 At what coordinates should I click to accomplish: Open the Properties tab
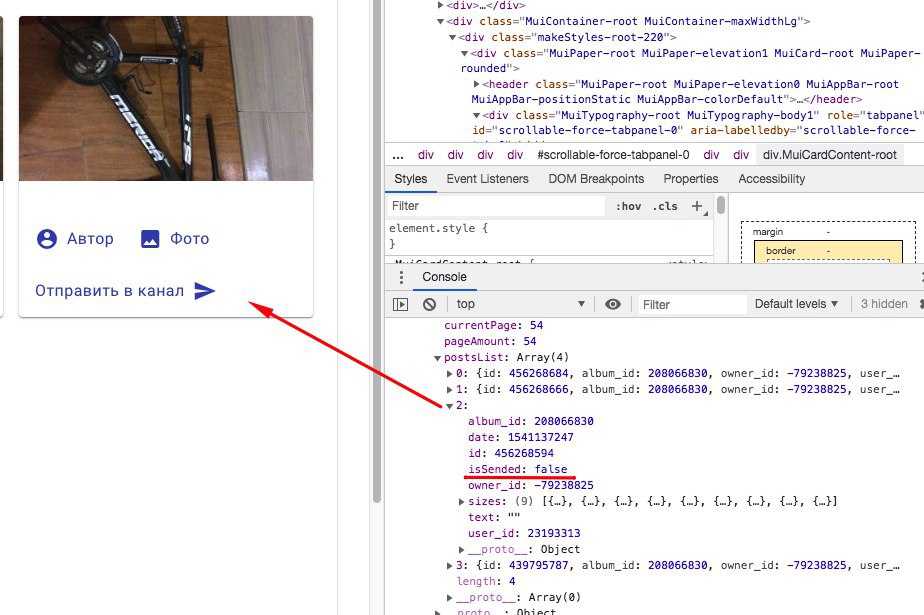click(691, 179)
